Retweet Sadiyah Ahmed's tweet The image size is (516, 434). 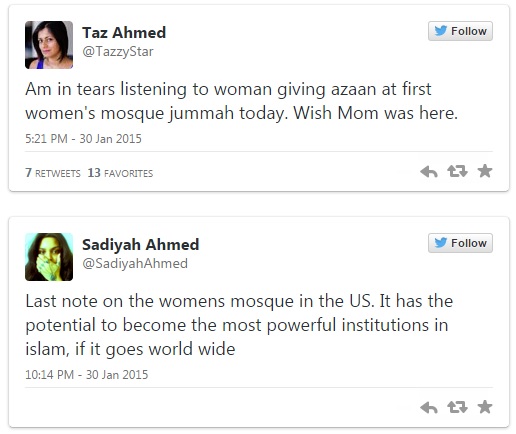click(x=457, y=407)
